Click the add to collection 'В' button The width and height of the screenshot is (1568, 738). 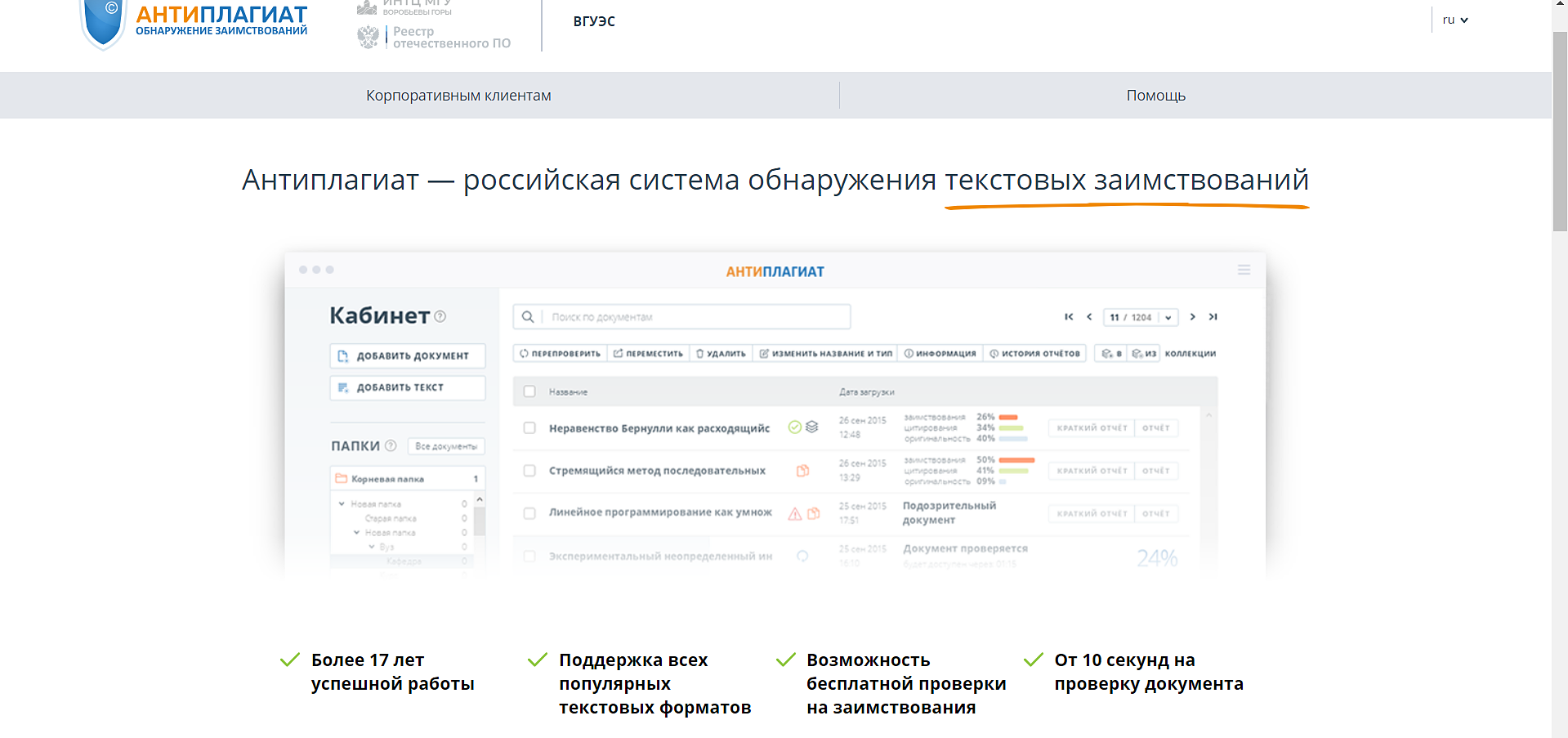(x=1111, y=354)
